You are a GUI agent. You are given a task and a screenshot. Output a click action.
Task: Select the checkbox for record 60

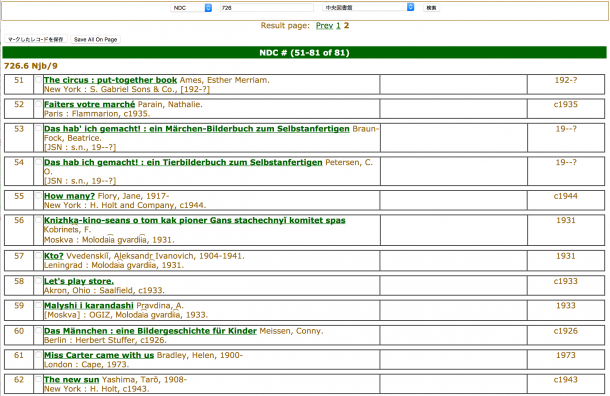[38, 331]
